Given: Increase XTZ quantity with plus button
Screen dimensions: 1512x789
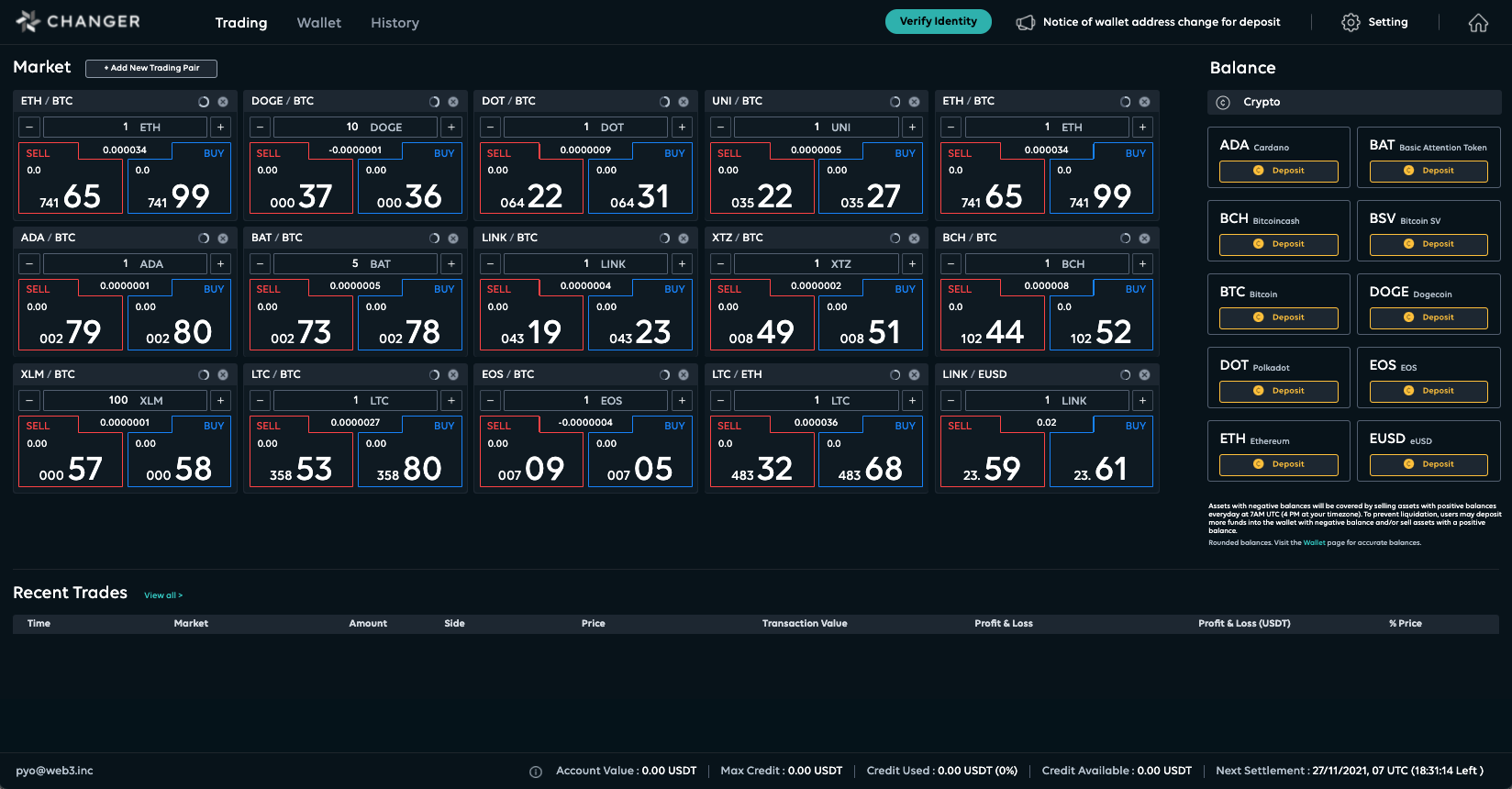Looking at the screenshot, I should pos(912,264).
